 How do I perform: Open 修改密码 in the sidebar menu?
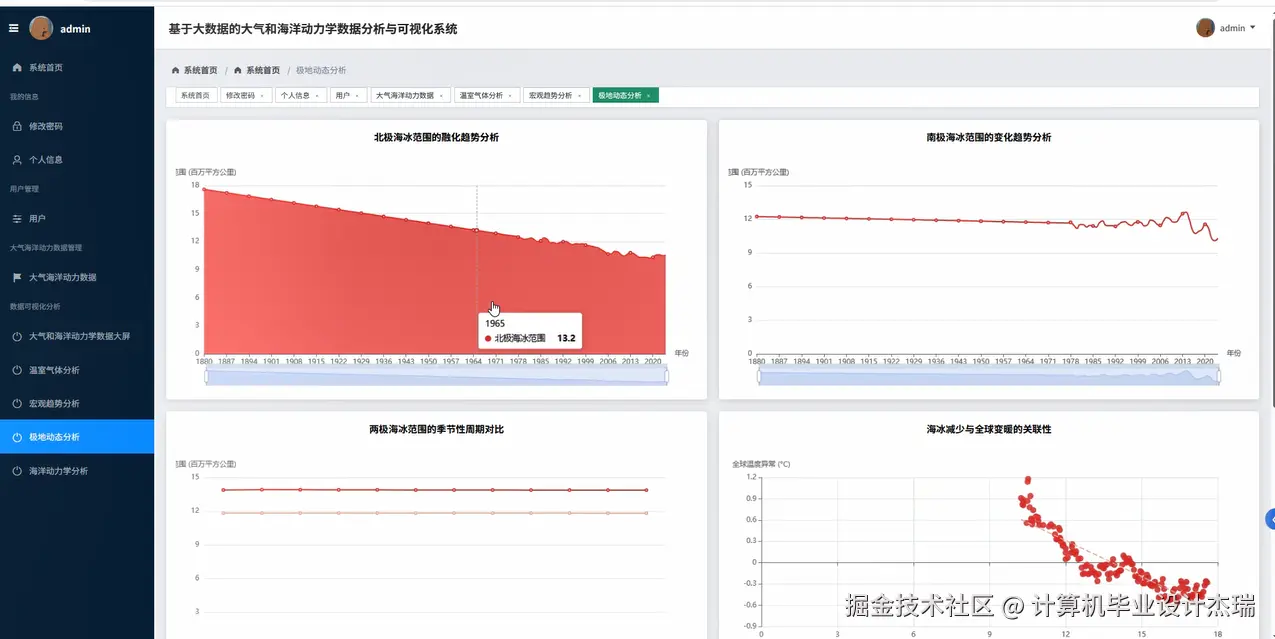click(x=77, y=126)
